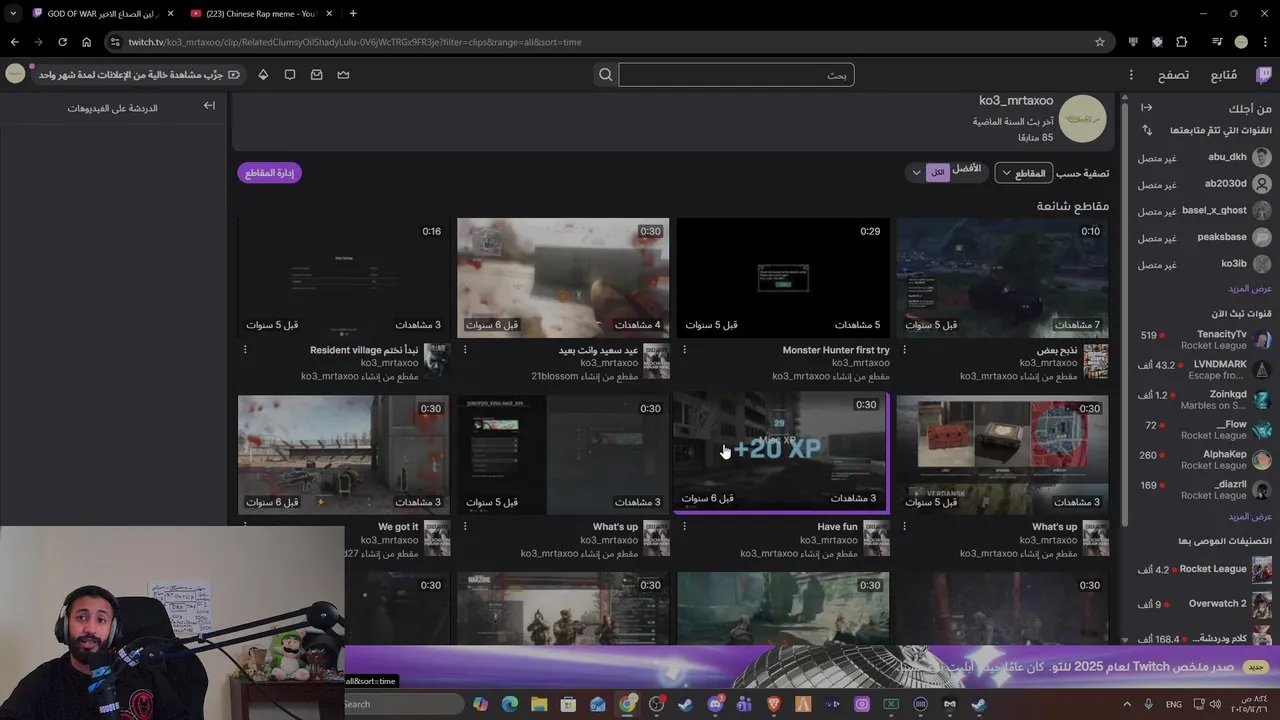Click the search magnifier icon
1280x720 pixels.
point(605,75)
